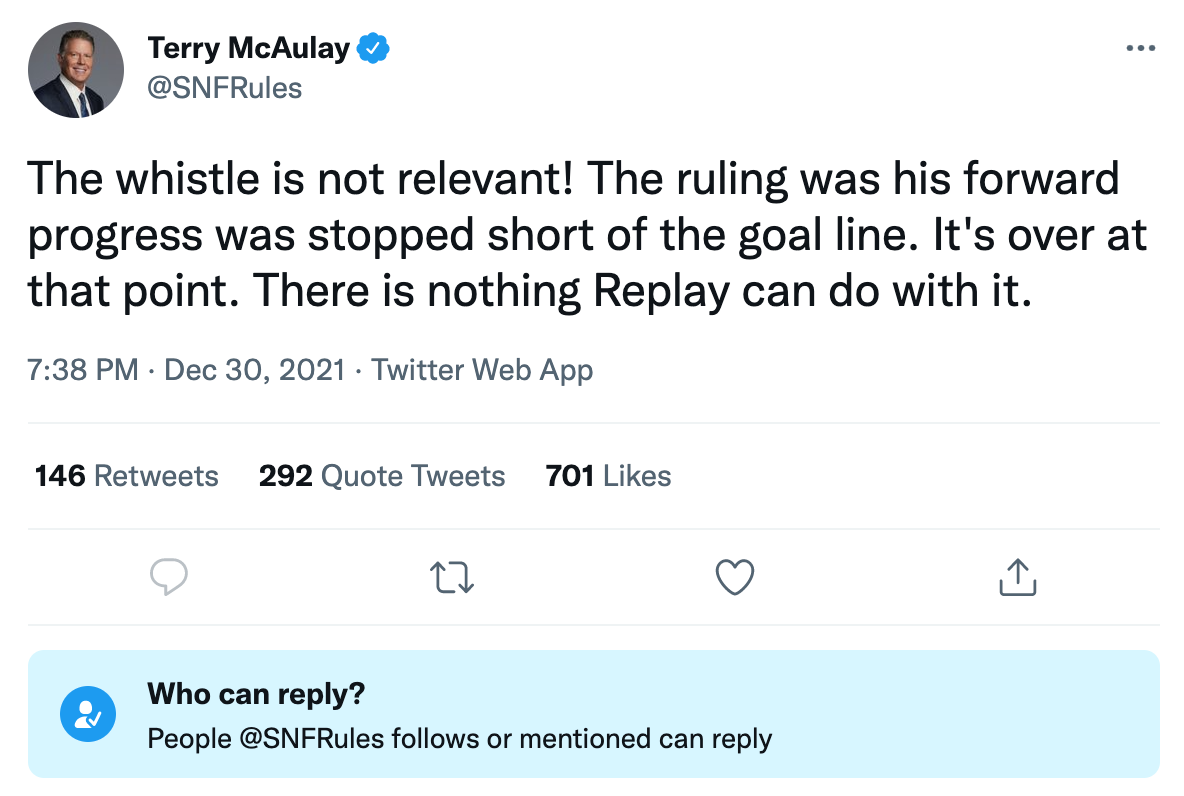This screenshot has height=796, width=1184.
Task: Open the @SNFRules handle below the name
Action: [x=224, y=88]
